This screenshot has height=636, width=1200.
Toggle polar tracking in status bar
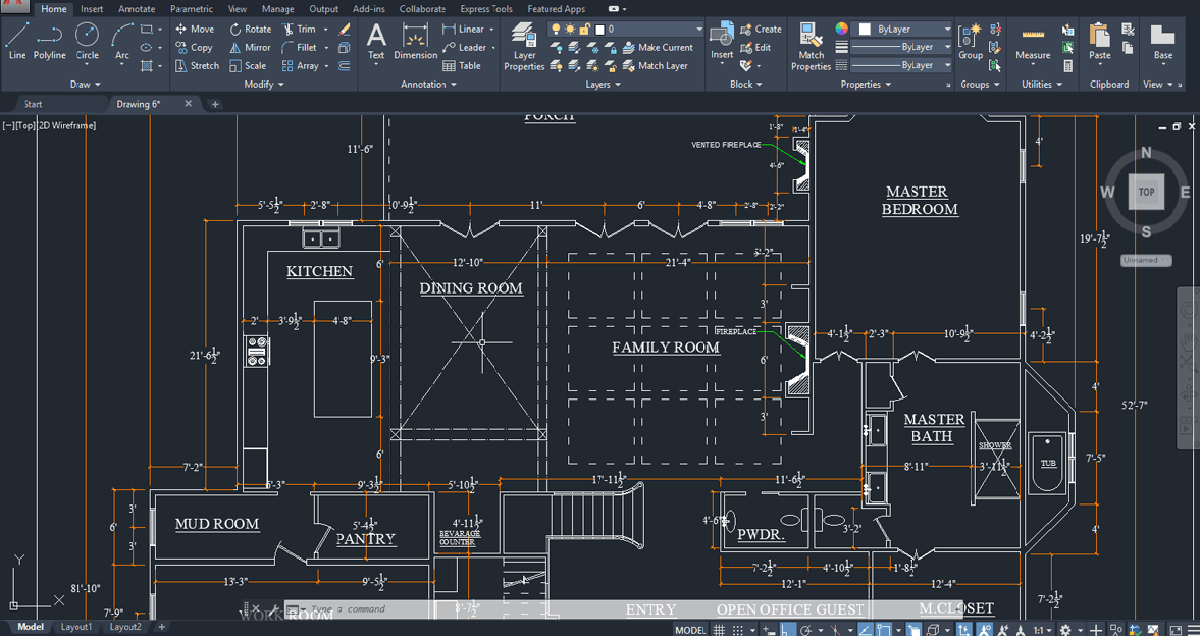coord(806,629)
